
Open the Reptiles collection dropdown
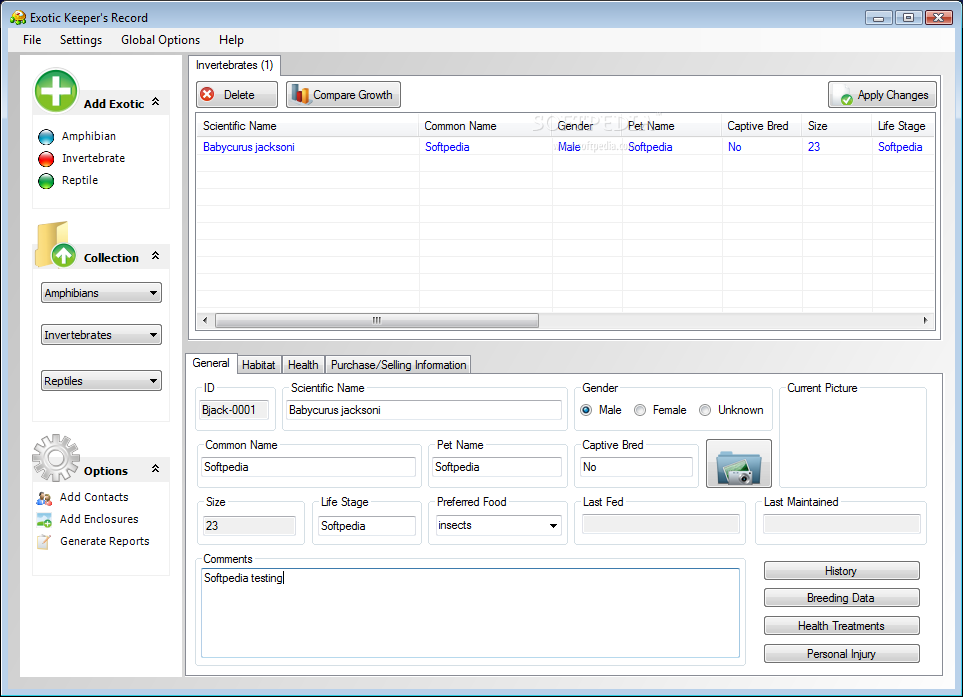click(x=101, y=381)
